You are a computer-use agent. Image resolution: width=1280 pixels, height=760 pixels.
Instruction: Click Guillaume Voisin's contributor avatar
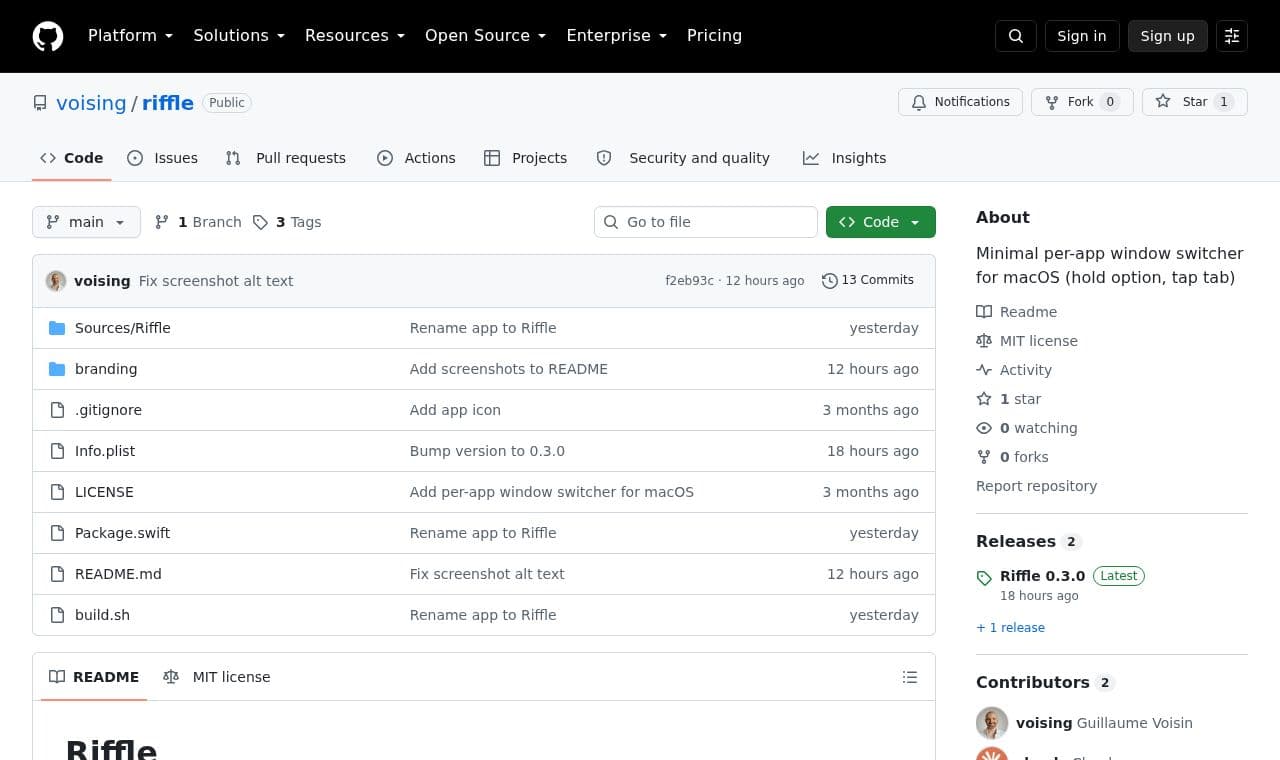992,723
